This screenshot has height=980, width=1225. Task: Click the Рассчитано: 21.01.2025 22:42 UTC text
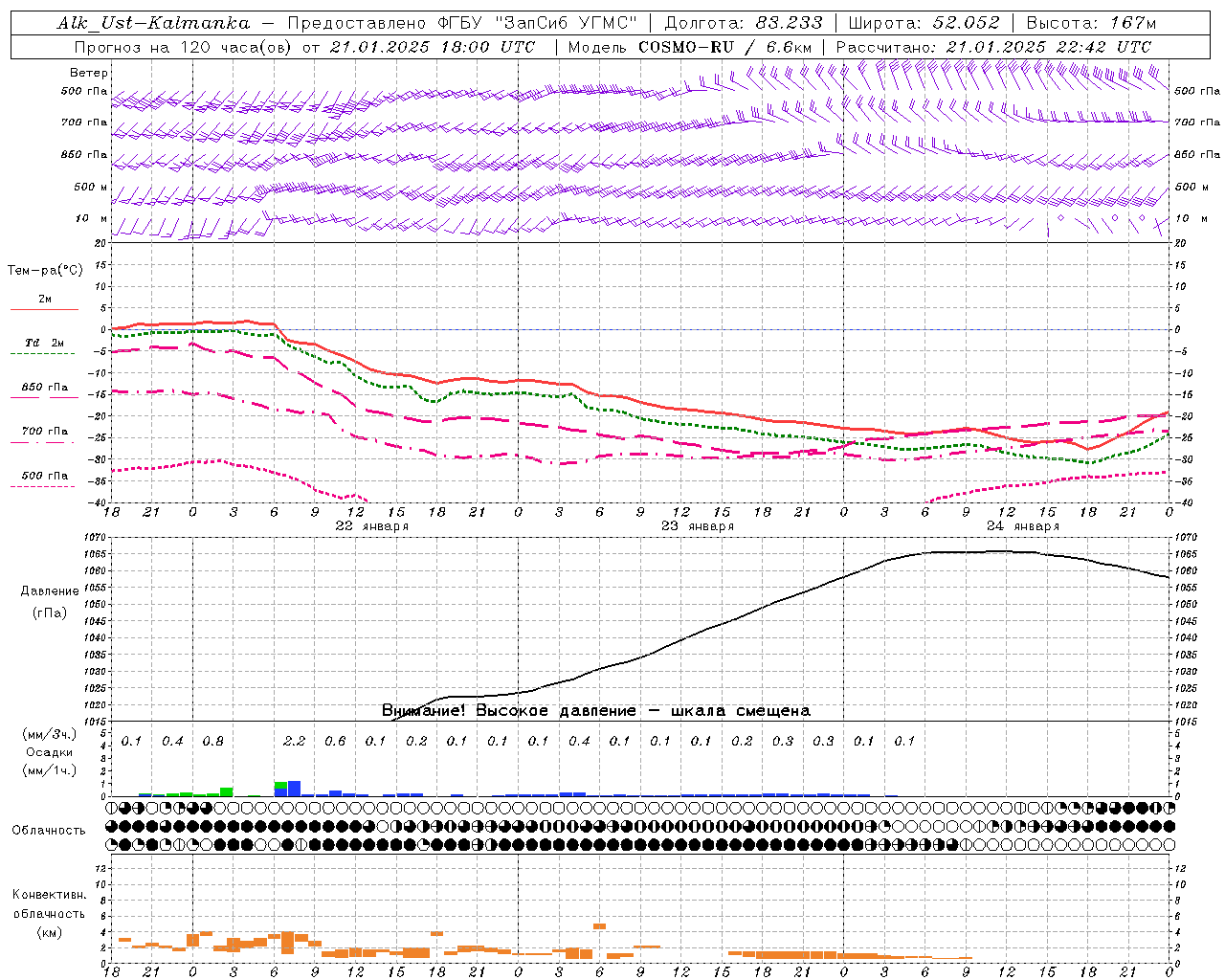(993, 47)
